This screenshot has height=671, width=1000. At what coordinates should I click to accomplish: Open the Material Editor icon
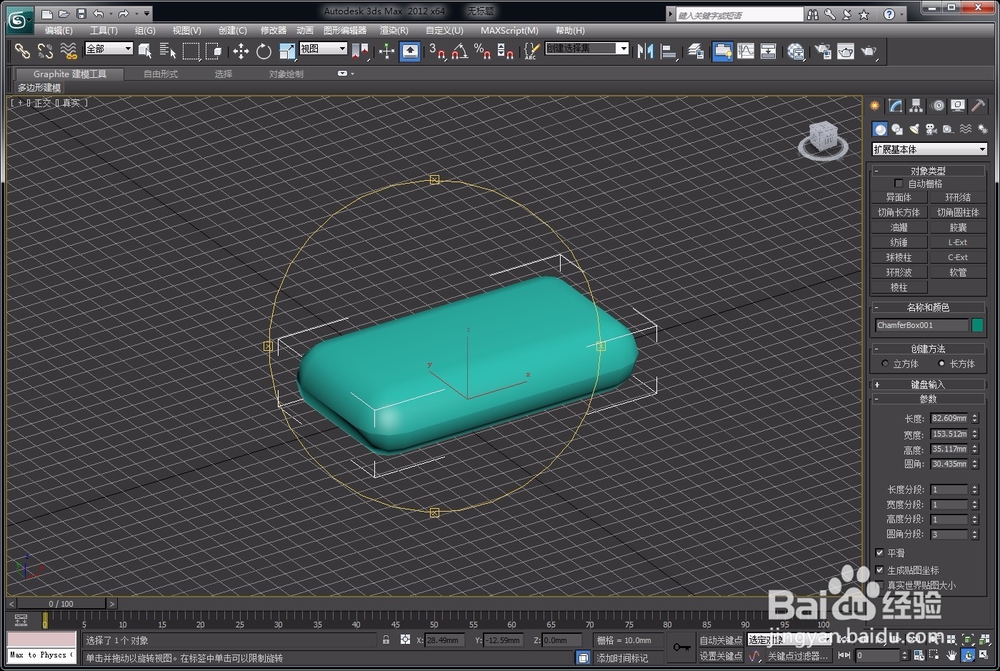tap(795, 51)
